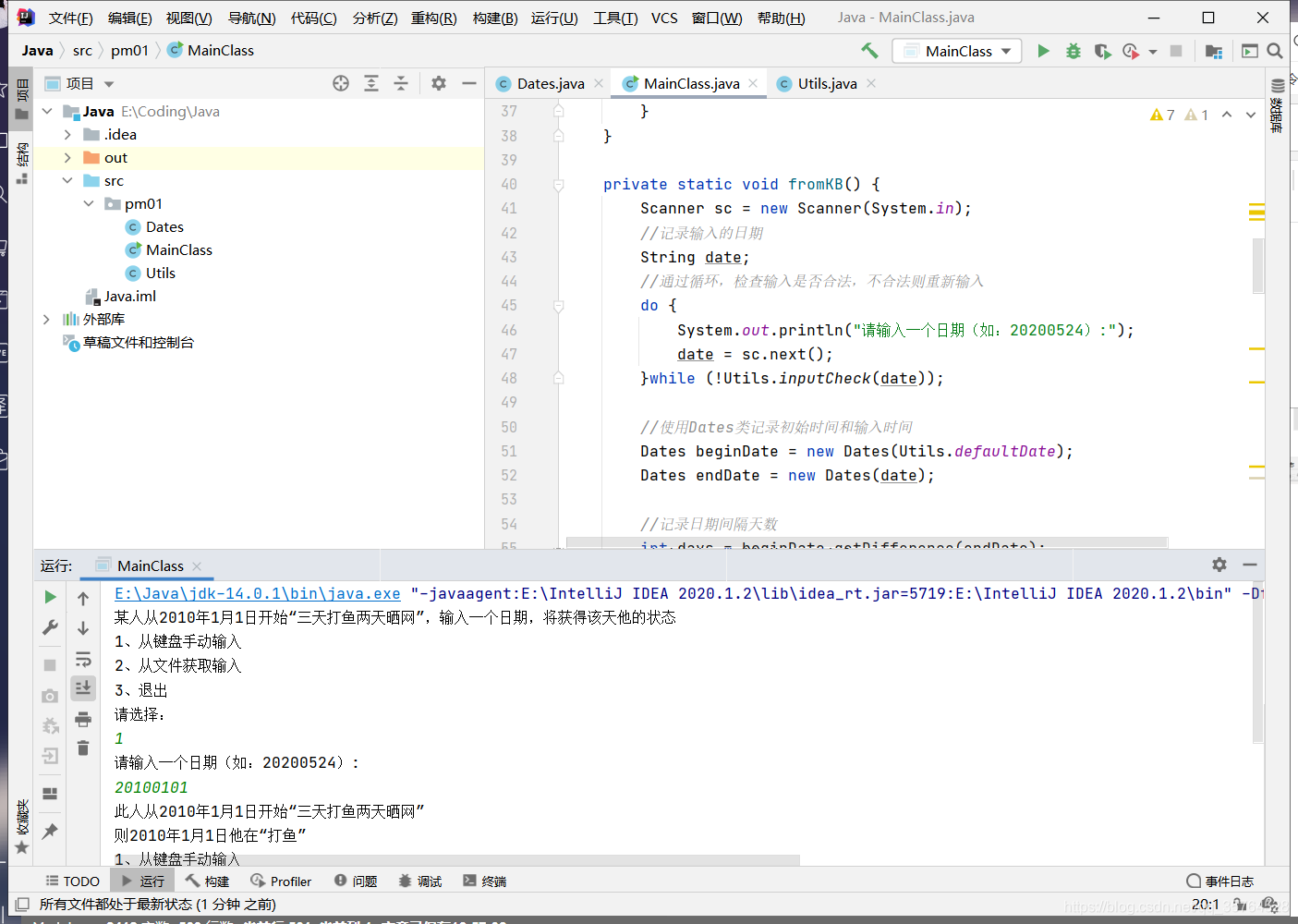Start debugging with the bug icon
The image size is (1298, 924).
tap(1073, 51)
